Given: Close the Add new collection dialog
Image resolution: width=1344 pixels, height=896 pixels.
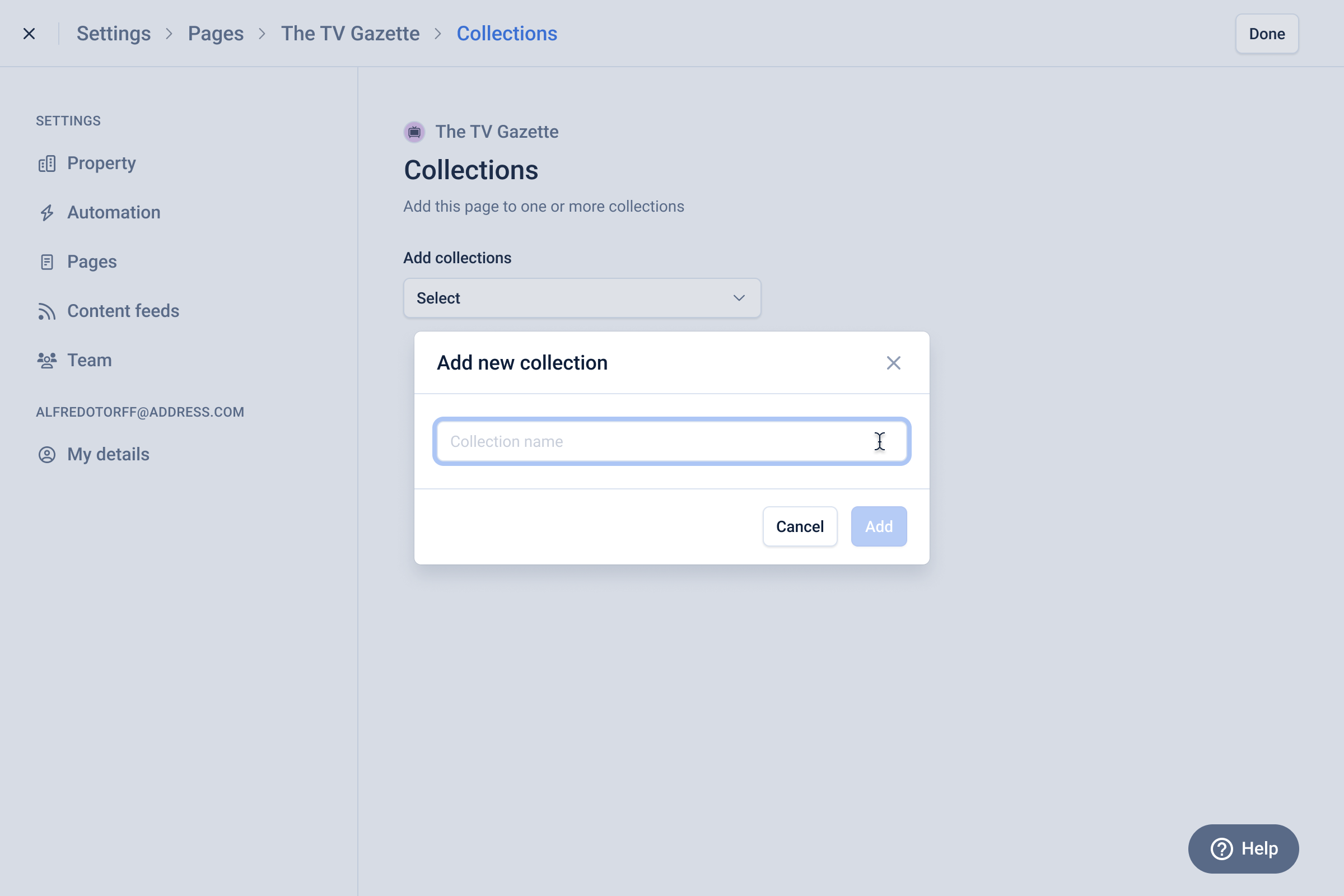Looking at the screenshot, I should point(893,363).
